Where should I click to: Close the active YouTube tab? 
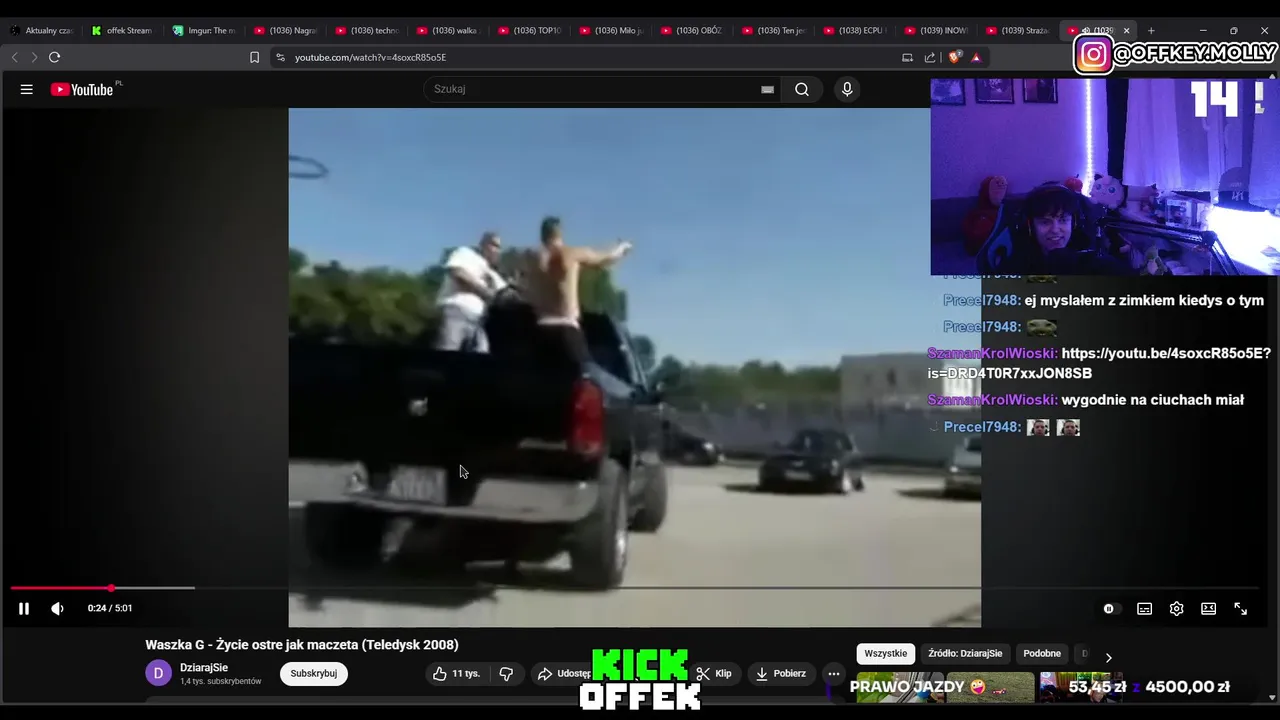pyautogui.click(x=1126, y=30)
